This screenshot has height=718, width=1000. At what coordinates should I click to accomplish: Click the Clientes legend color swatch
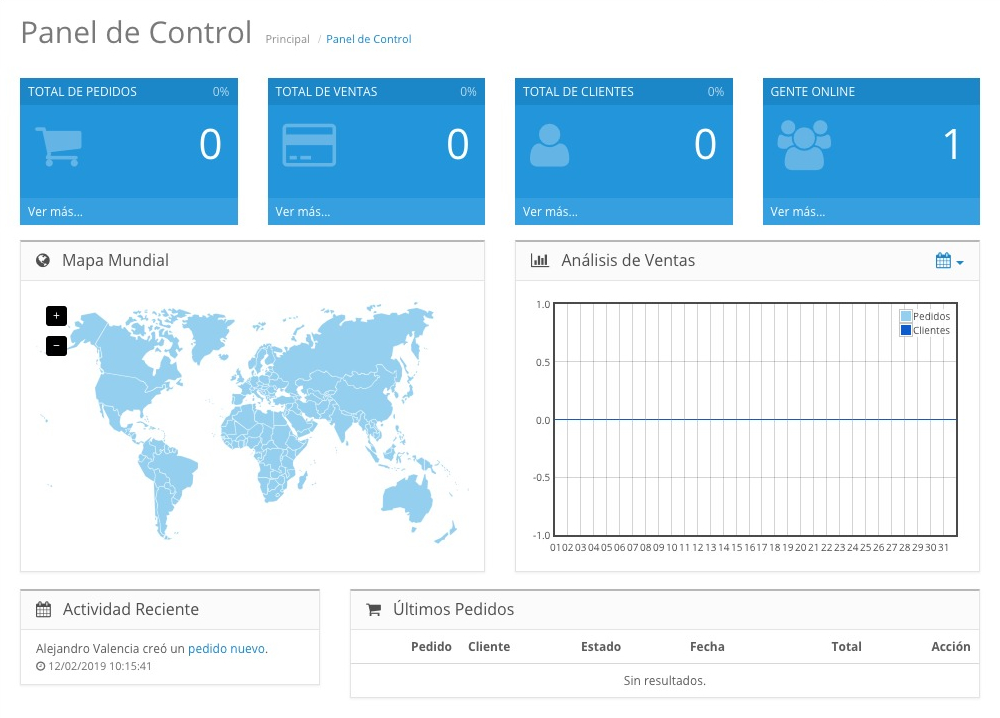906,330
